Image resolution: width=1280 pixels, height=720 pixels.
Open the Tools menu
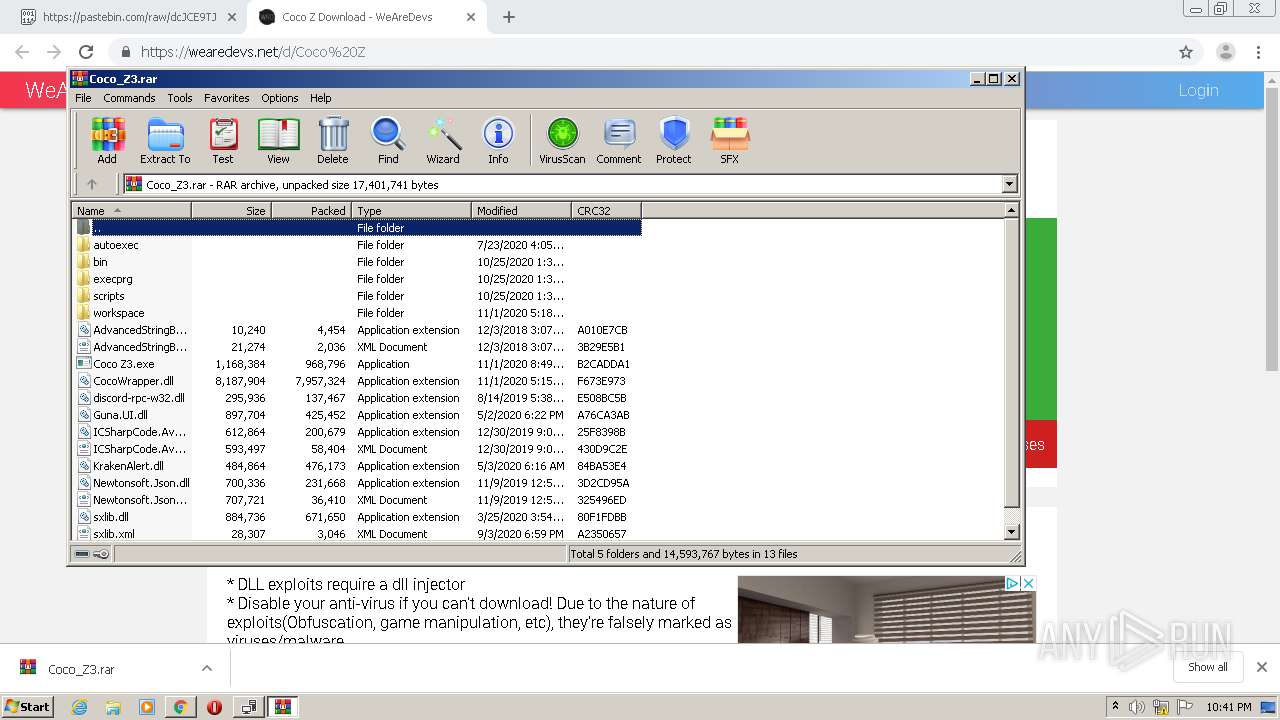[x=180, y=98]
